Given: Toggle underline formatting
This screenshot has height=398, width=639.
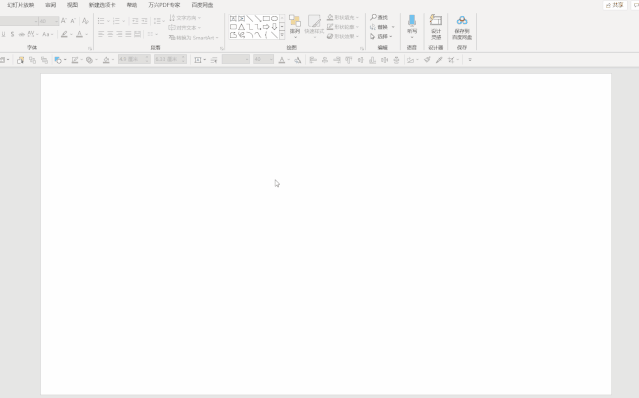Looking at the screenshot, I should [4, 34].
